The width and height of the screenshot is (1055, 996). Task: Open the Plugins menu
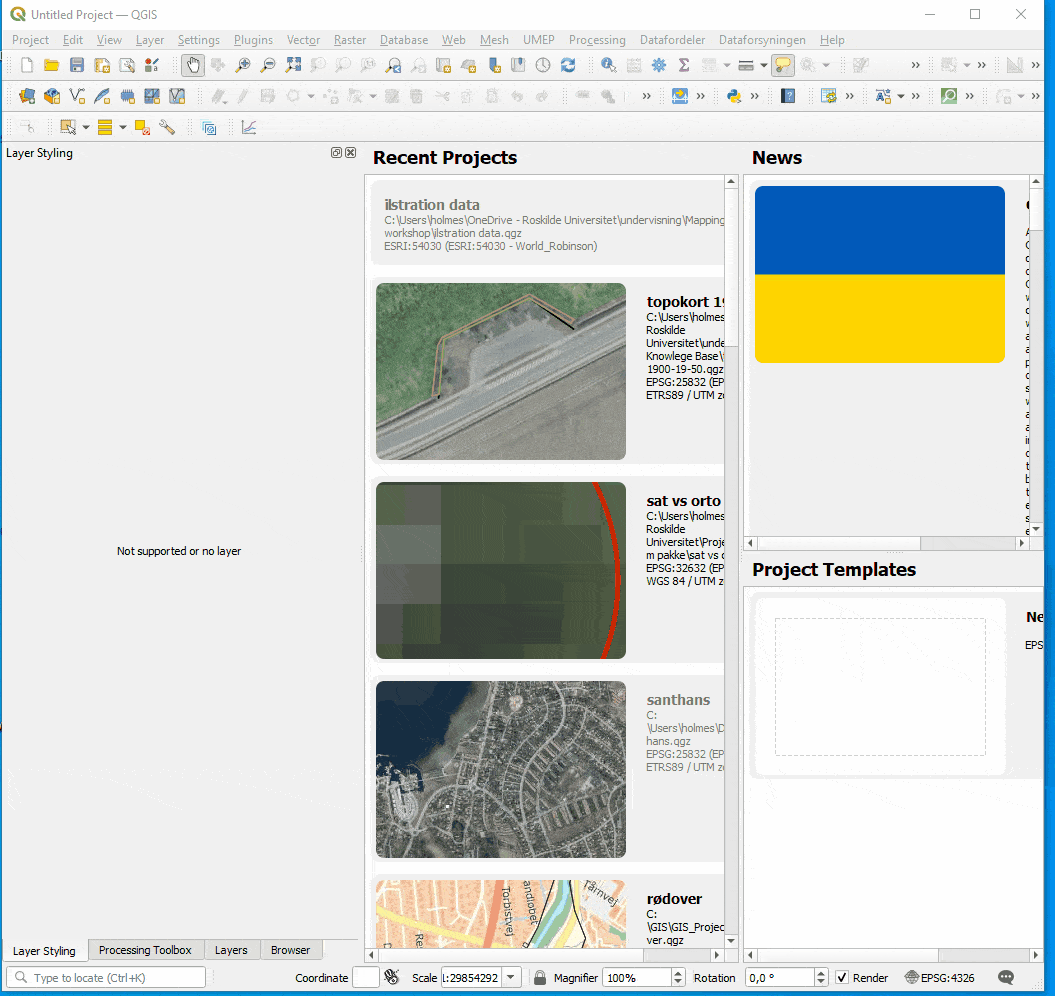[x=253, y=40]
